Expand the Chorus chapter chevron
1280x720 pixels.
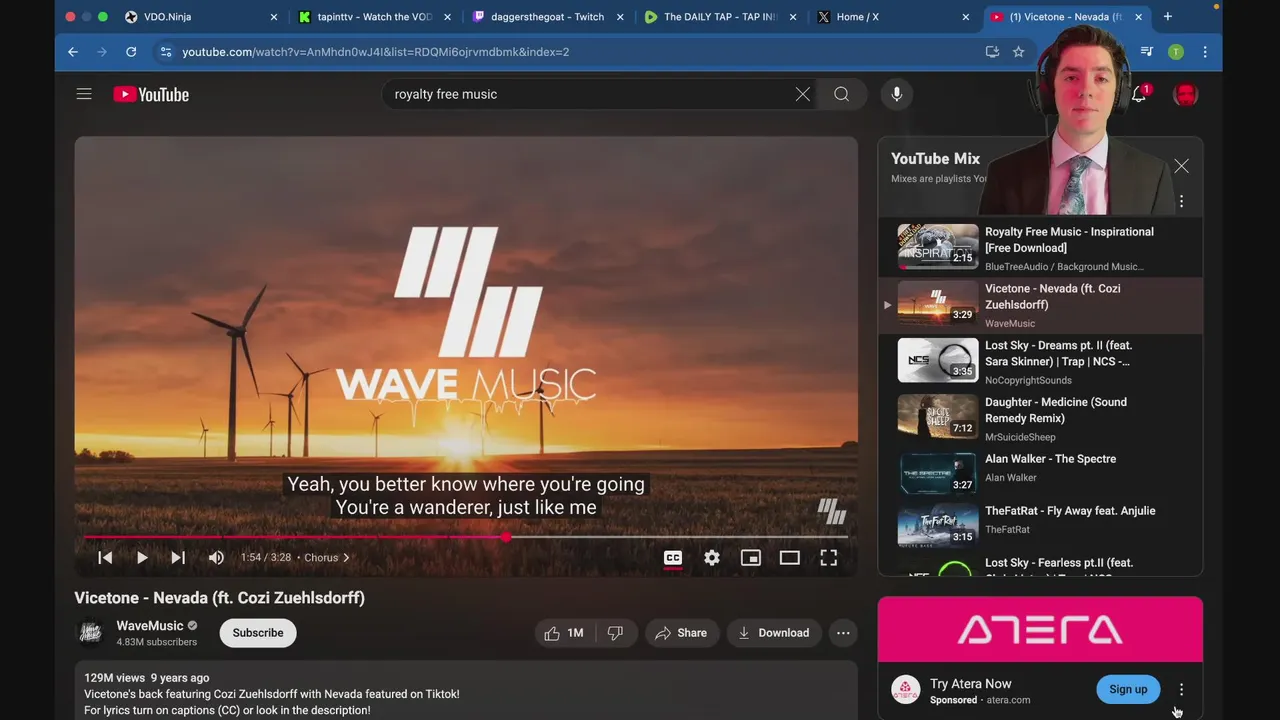click(x=346, y=558)
